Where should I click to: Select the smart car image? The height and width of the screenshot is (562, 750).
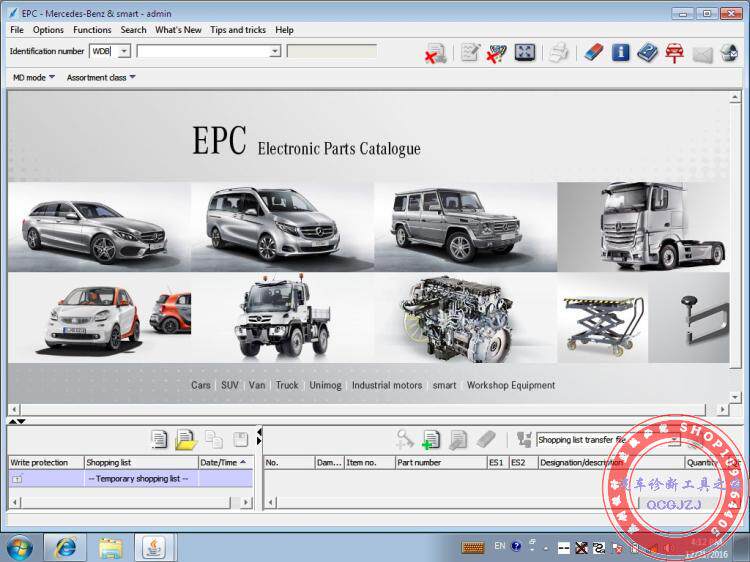[x=99, y=318]
